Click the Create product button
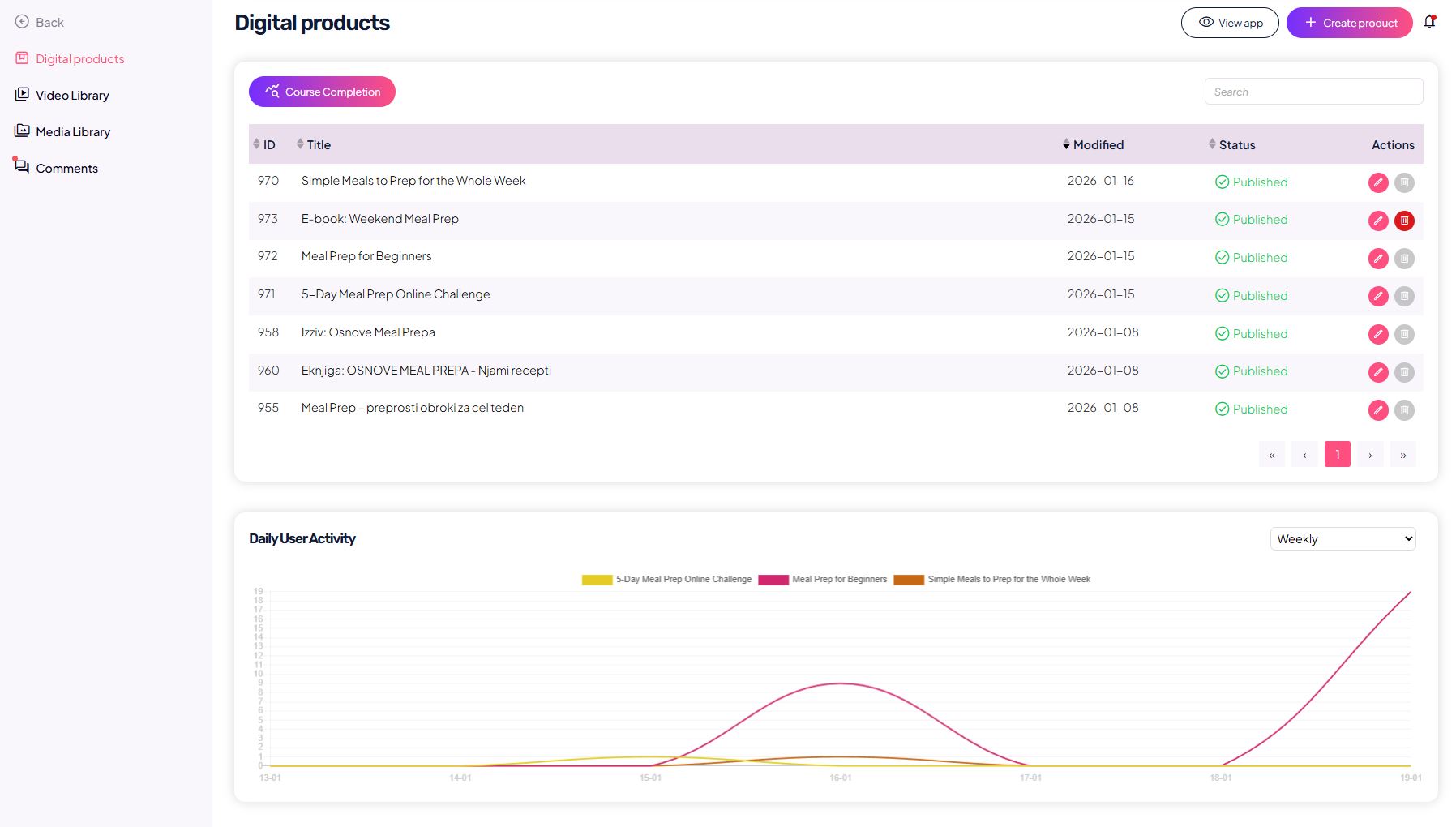The image size is (1456, 827). 1349,23
